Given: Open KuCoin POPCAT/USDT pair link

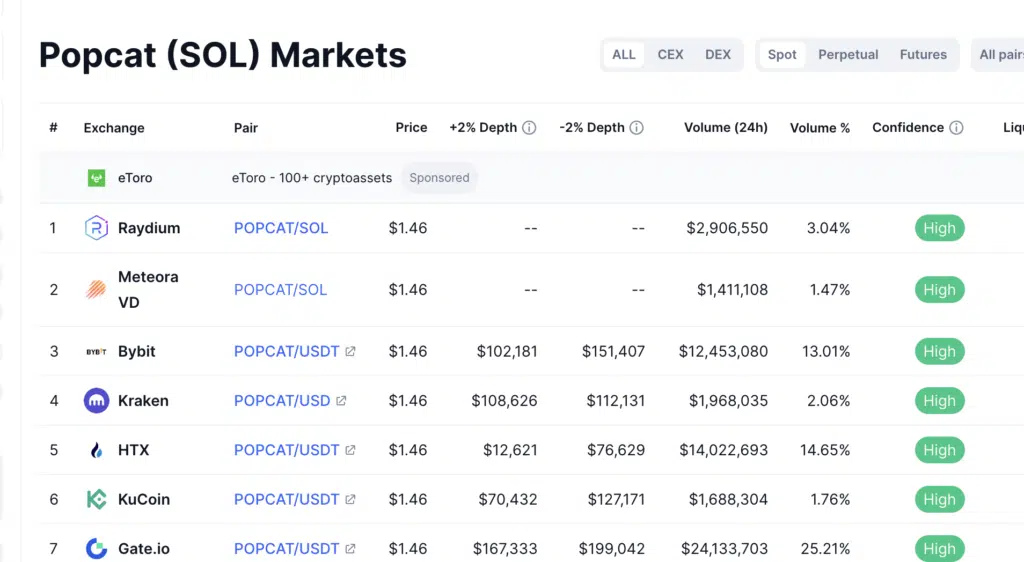Looking at the screenshot, I should [x=286, y=499].
